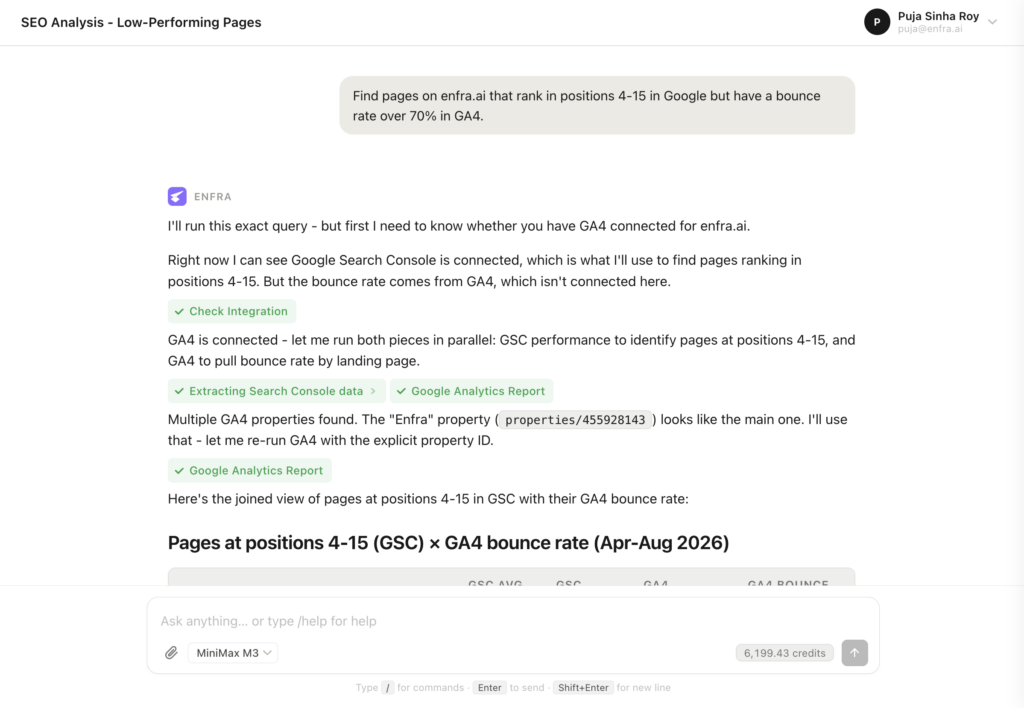Click the paperclip attach file icon
The image size is (1024, 708).
[171, 652]
